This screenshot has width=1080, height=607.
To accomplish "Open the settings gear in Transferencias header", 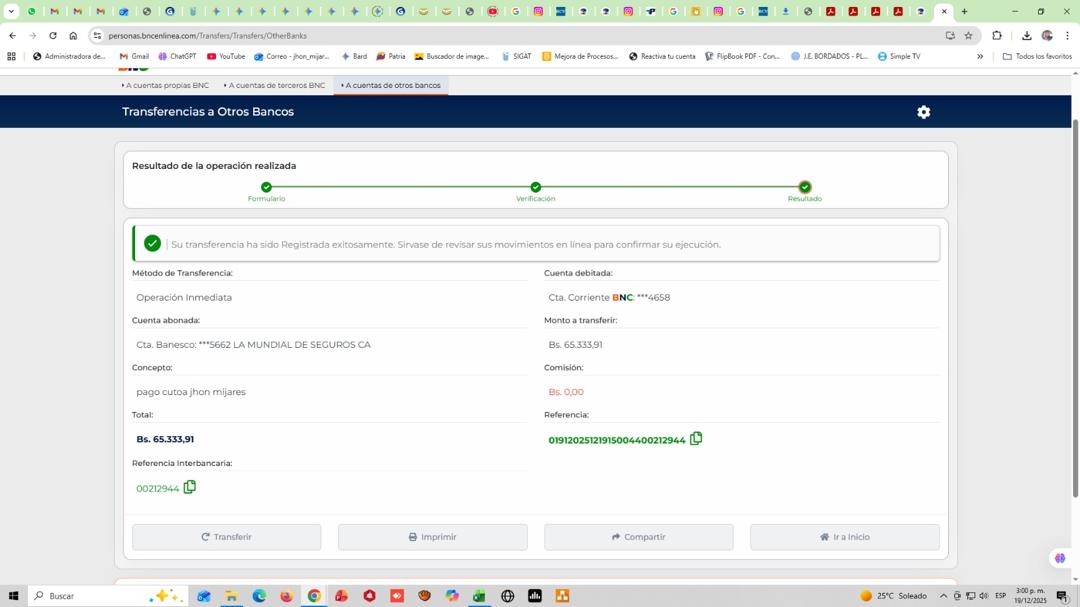I will tap(923, 112).
